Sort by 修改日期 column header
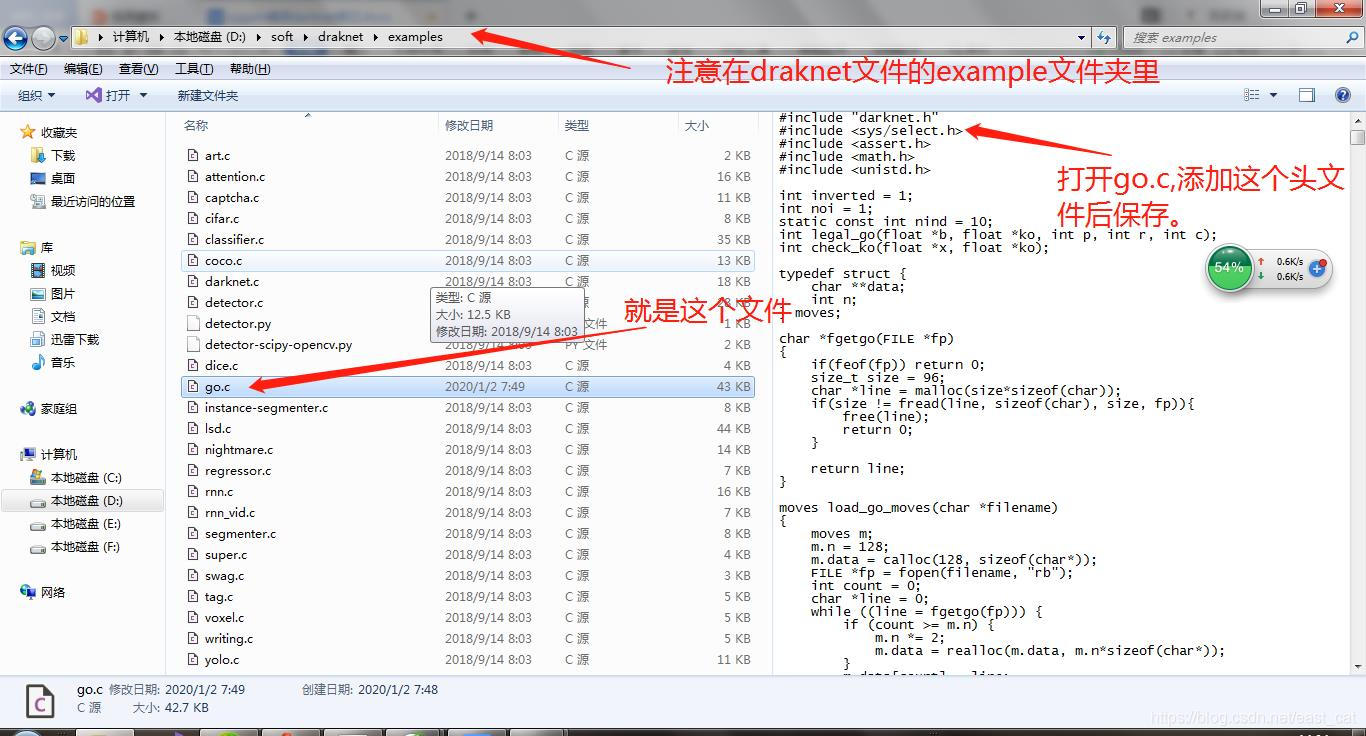Image resolution: width=1366 pixels, height=736 pixels. pyautogui.click(x=469, y=125)
